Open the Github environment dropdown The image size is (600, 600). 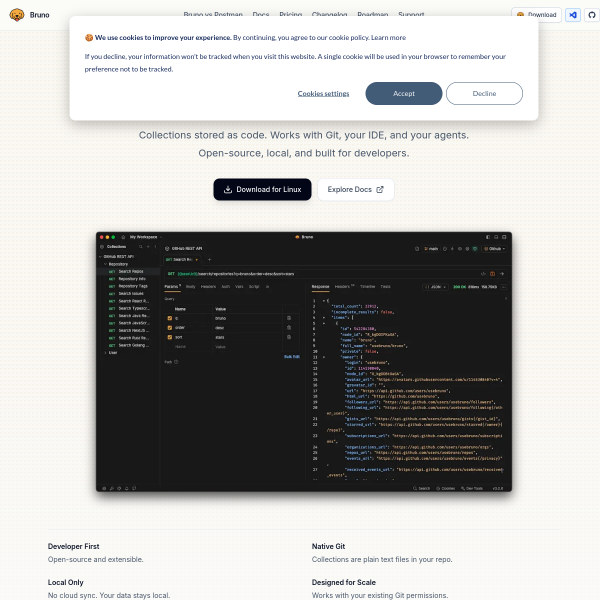[x=494, y=249]
